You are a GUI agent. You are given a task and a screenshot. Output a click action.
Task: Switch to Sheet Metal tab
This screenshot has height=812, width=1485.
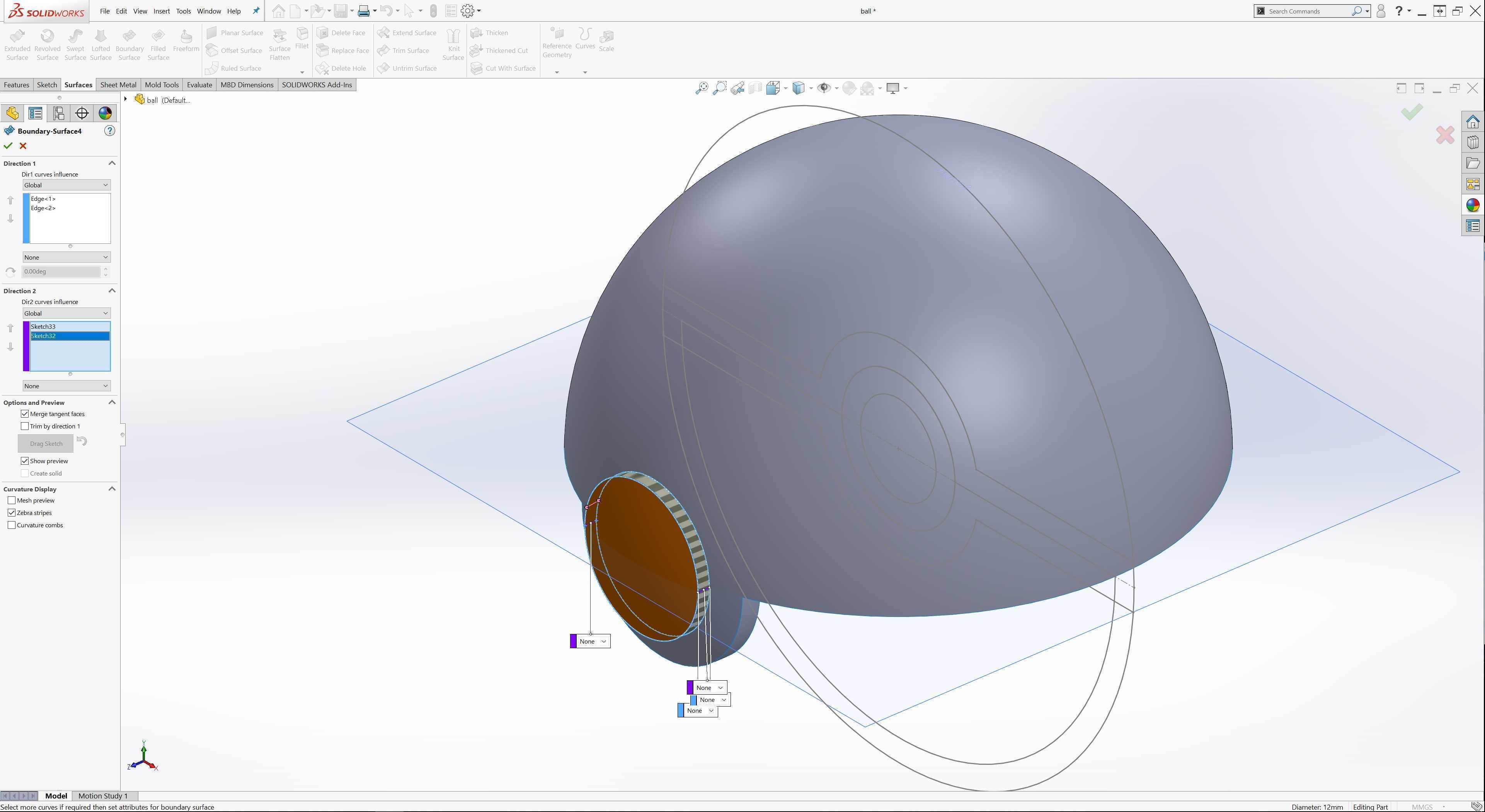(x=118, y=85)
